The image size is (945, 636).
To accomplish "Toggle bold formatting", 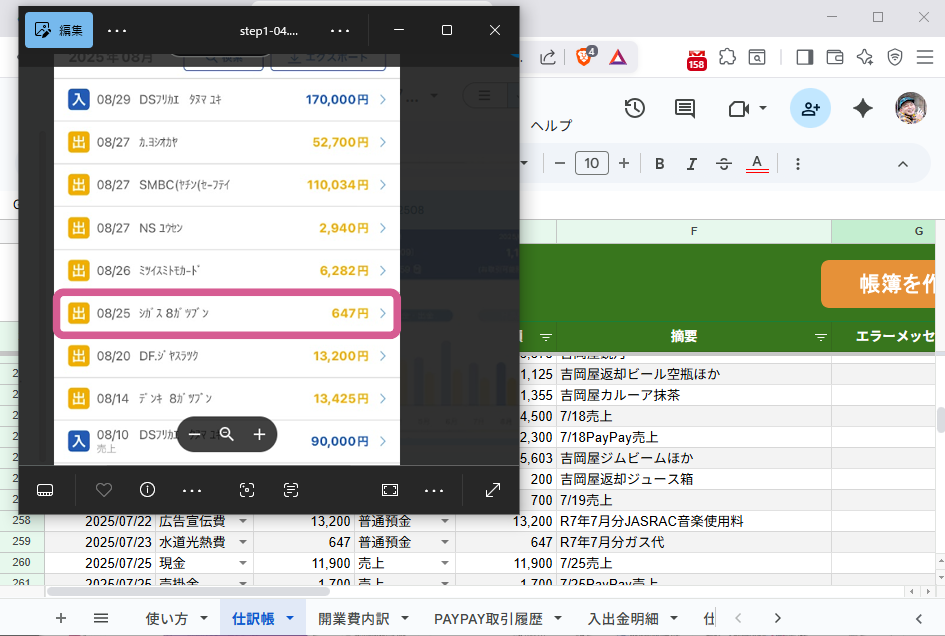I will [x=661, y=163].
